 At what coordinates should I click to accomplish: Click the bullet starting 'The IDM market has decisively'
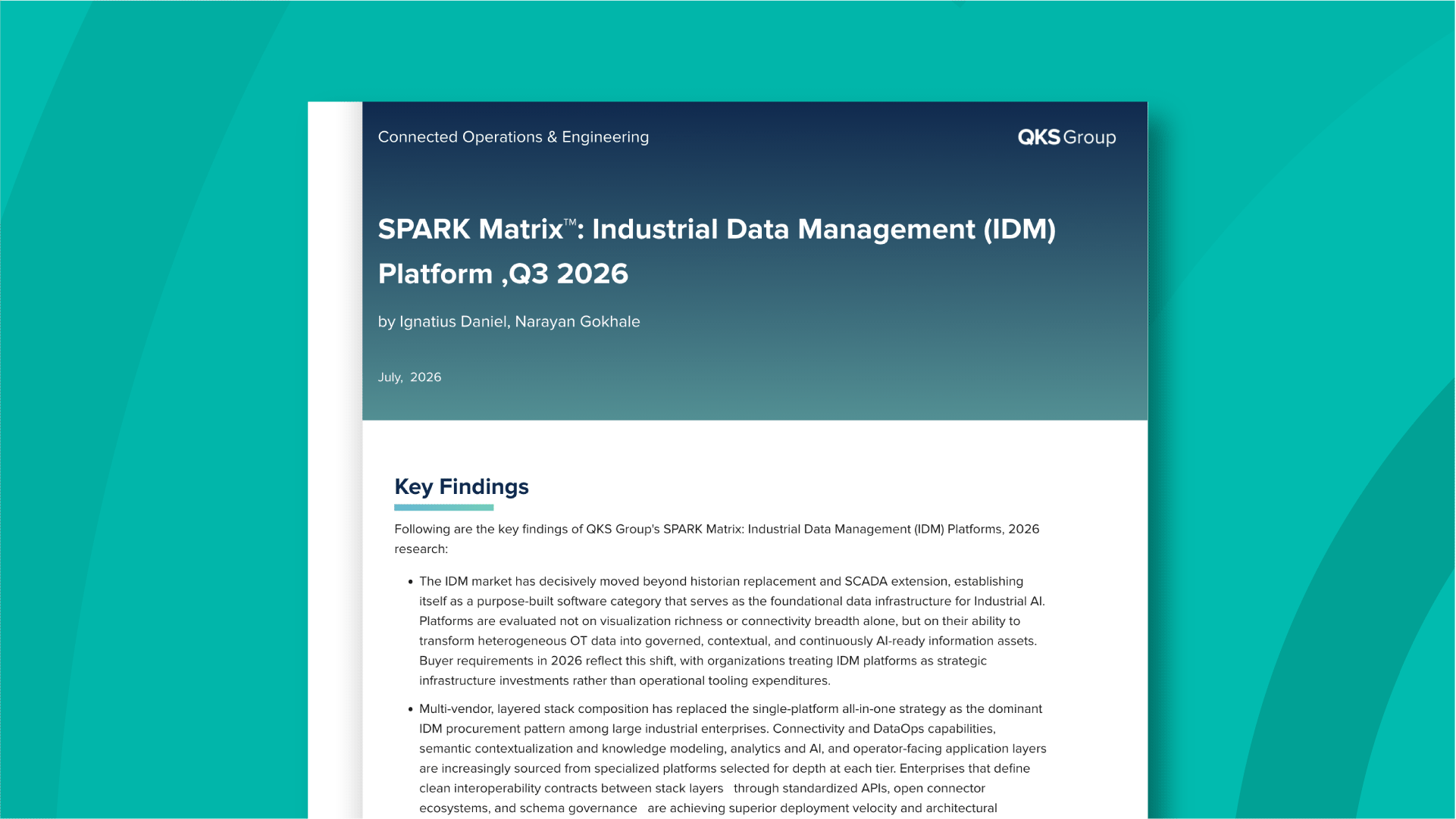[x=728, y=631]
